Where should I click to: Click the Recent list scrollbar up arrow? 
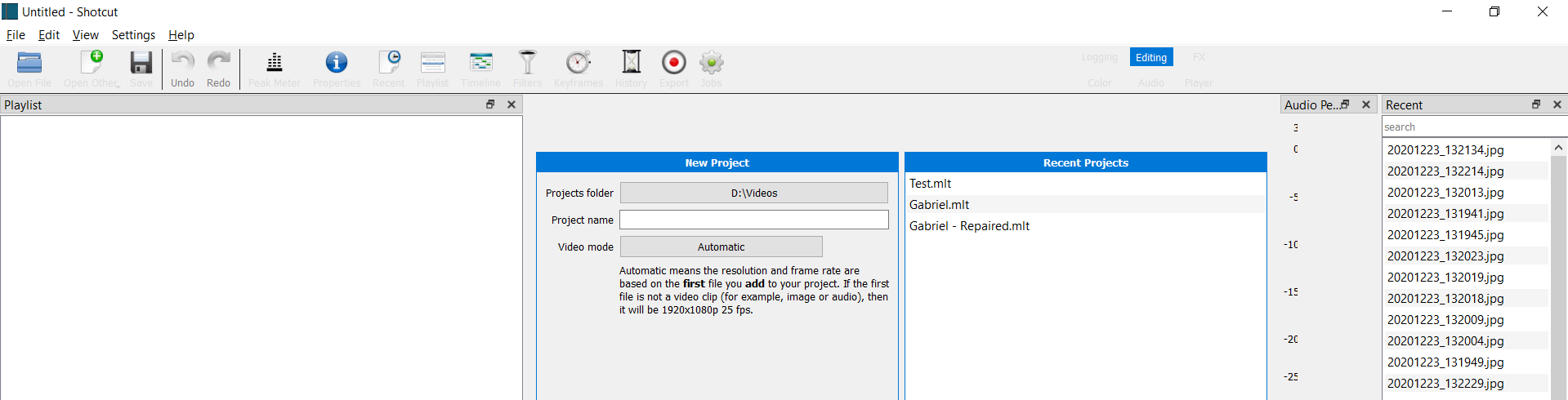(1558, 148)
